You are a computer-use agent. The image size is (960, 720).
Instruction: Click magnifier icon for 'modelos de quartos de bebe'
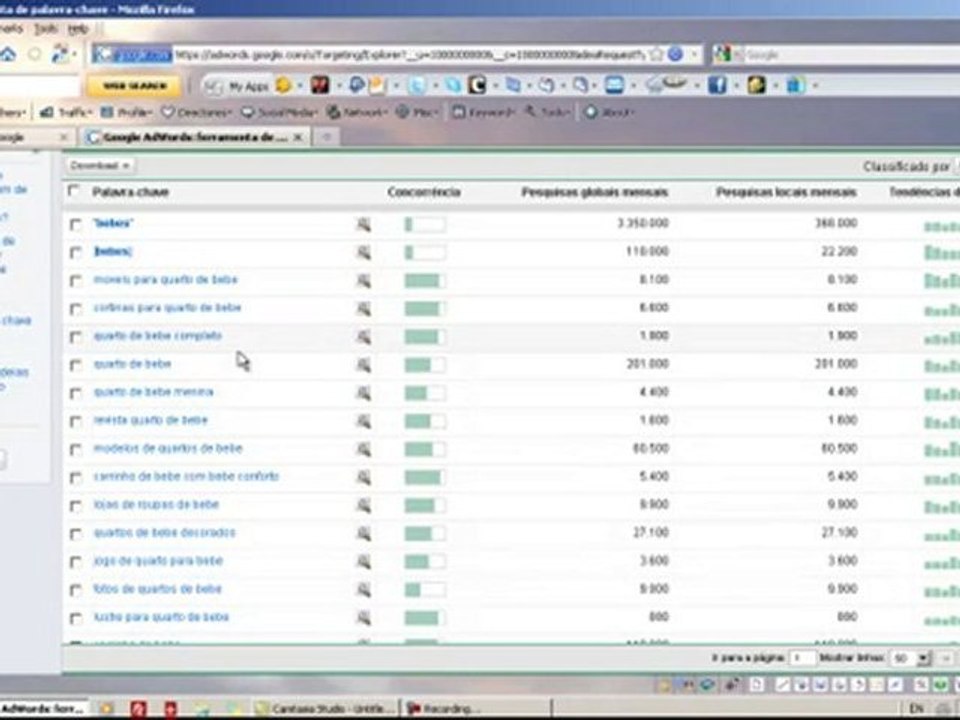[x=364, y=449]
